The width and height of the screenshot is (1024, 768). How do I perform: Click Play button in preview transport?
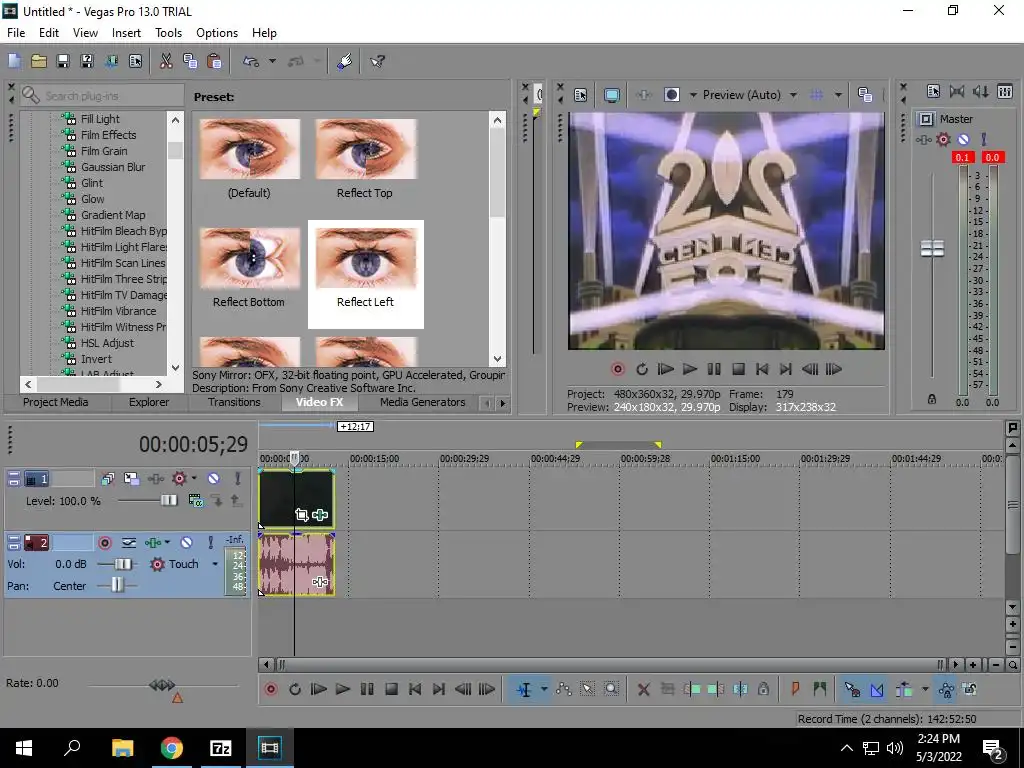tap(690, 370)
